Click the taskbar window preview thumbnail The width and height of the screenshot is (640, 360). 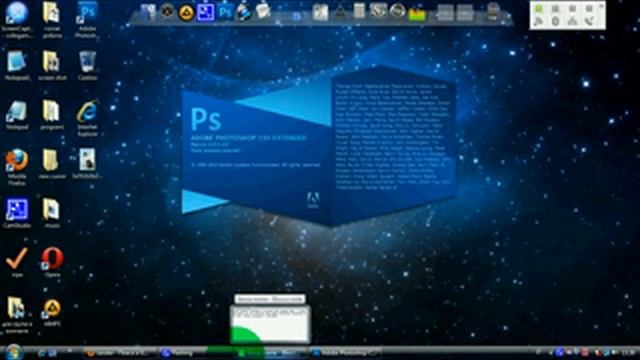pos(270,324)
